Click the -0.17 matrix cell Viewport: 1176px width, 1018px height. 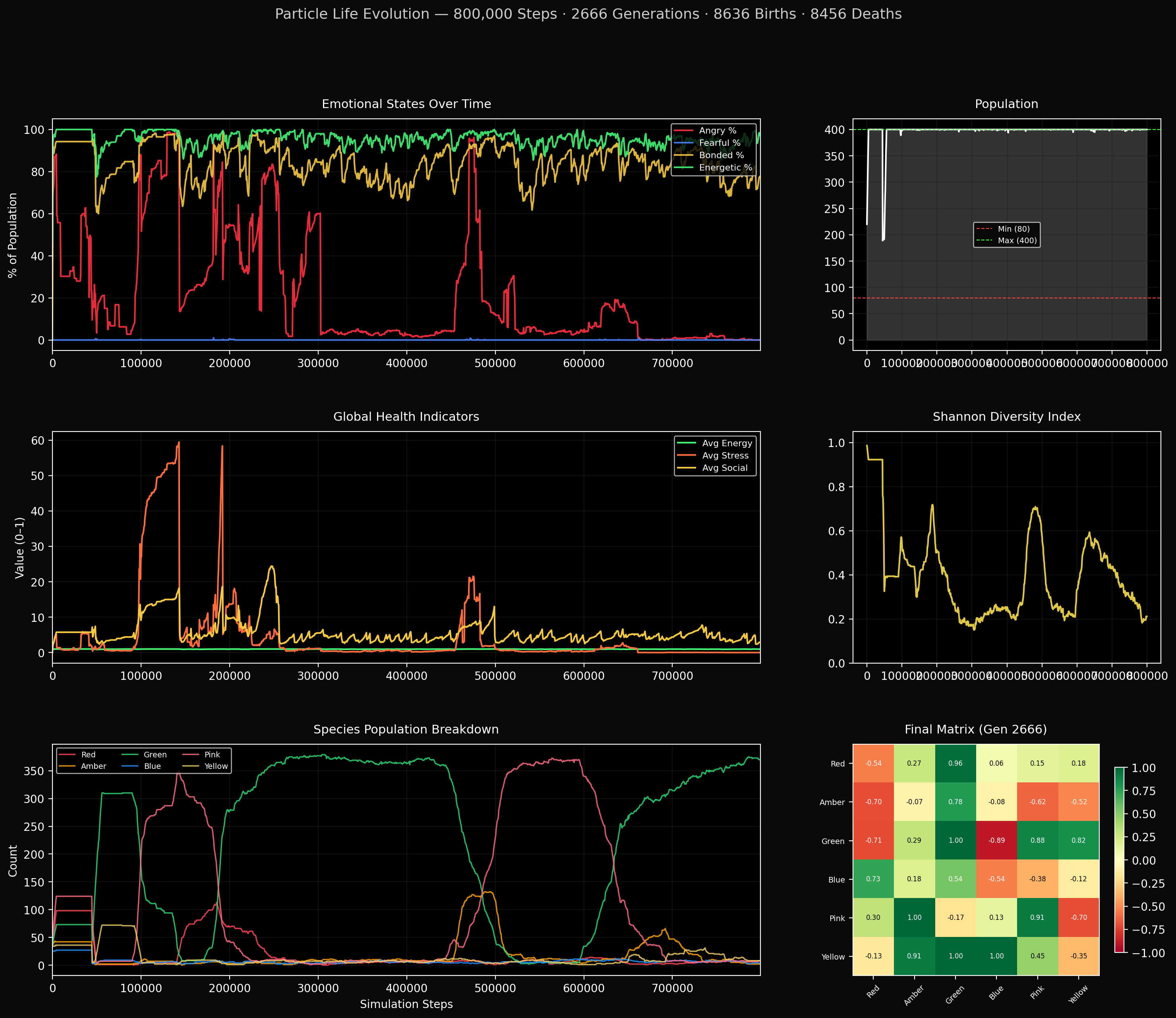[955, 917]
